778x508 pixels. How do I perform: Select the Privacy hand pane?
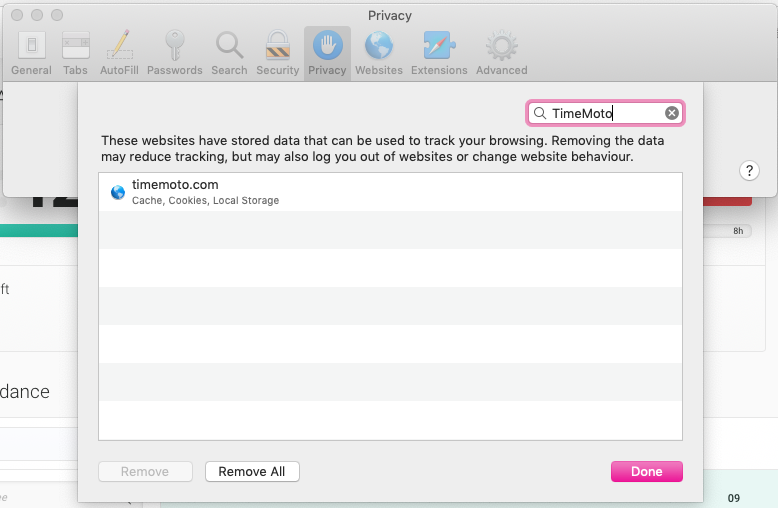327,53
